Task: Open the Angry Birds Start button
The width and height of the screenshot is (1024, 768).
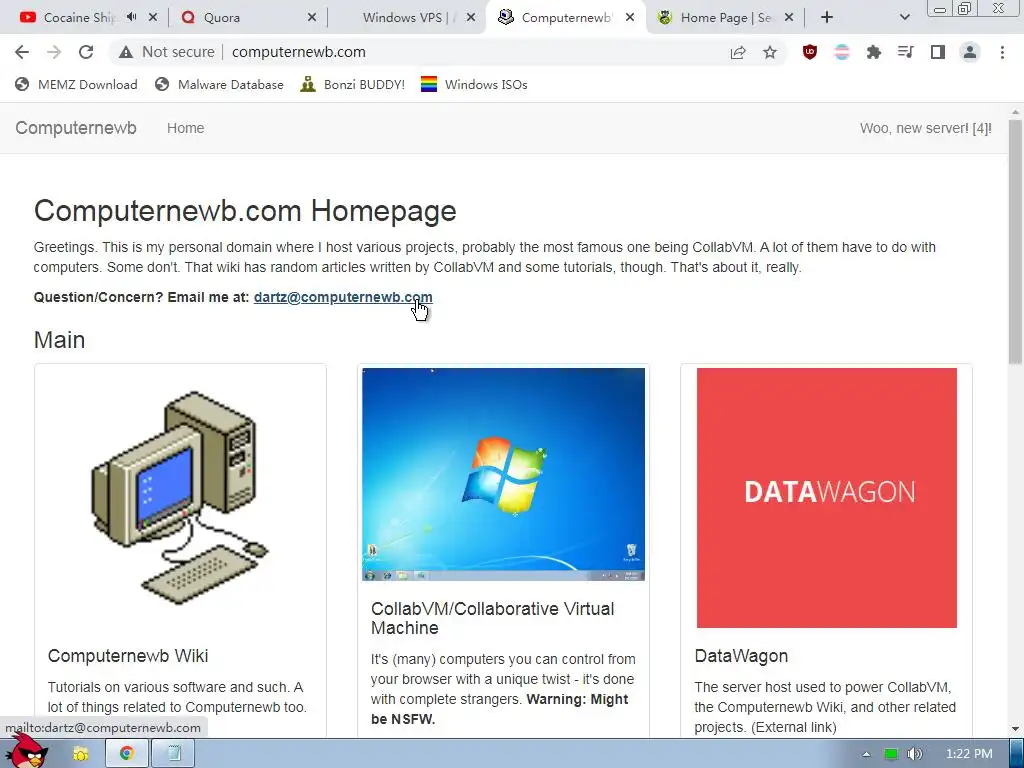Action: [x=29, y=752]
